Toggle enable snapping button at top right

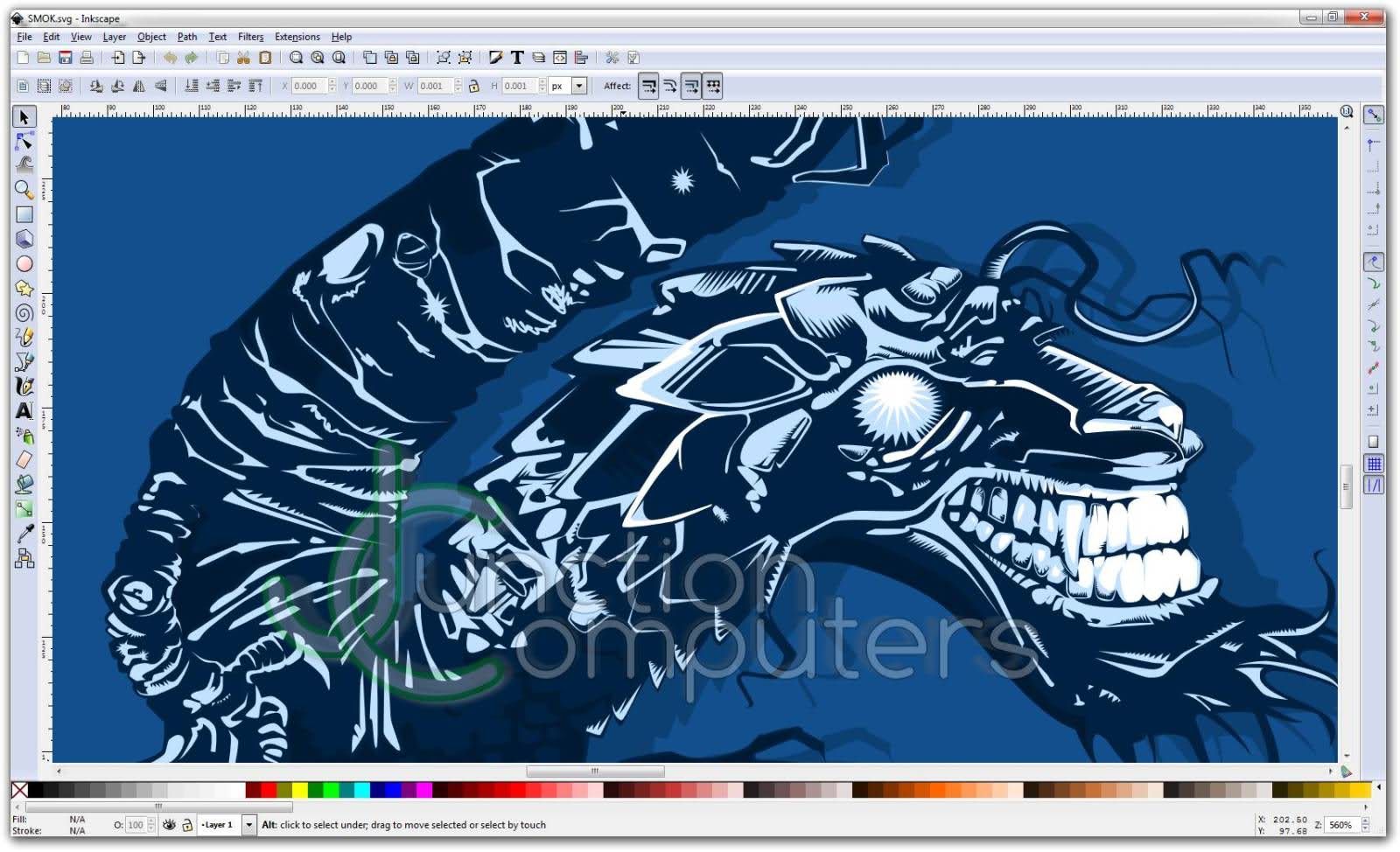tap(1374, 115)
